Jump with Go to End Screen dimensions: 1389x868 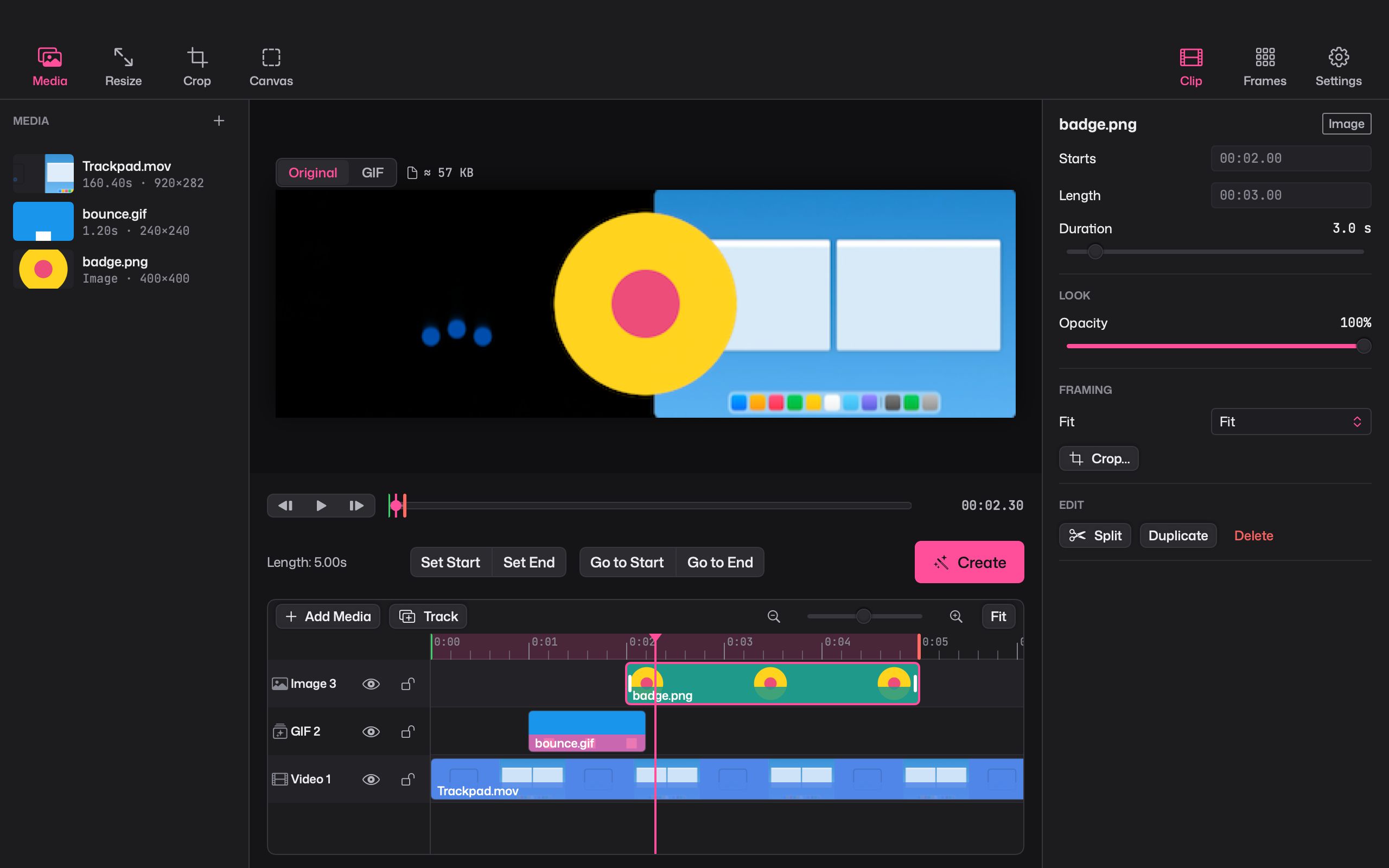[x=720, y=562]
